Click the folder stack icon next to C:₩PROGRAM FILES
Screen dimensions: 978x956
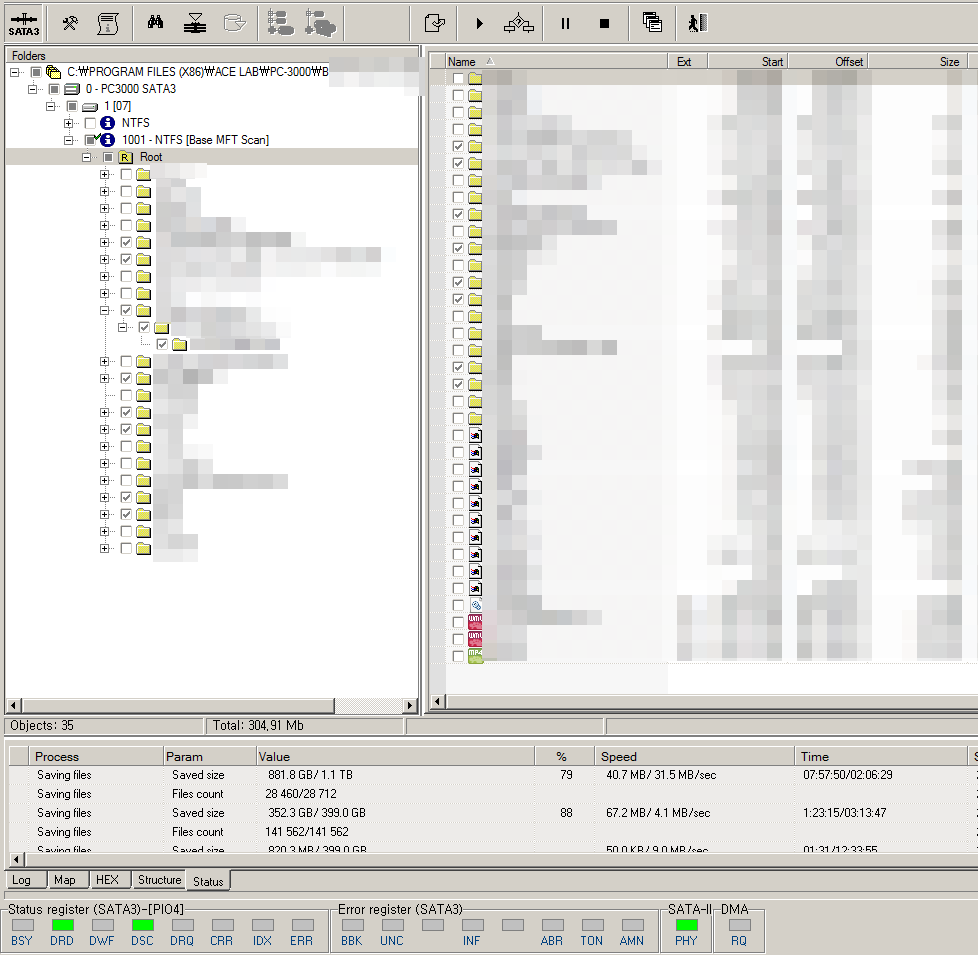[54, 72]
